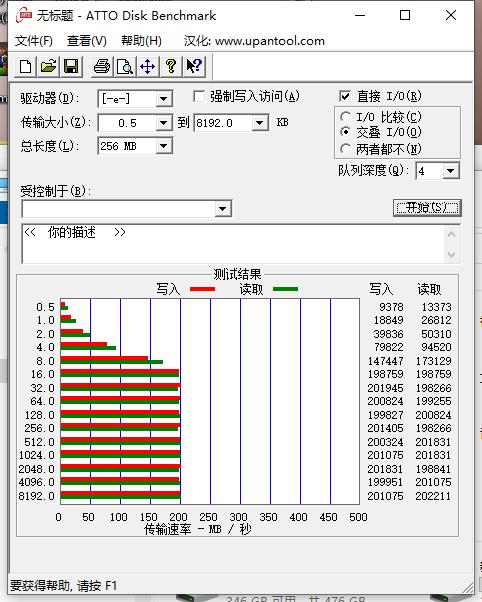Open the 查看(V) menu
482x602 pixels.
click(x=87, y=41)
